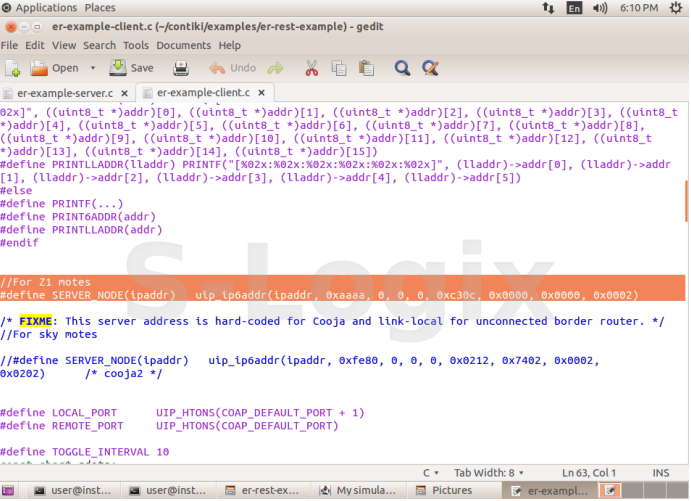Switch to first user@inst... terminal window

pyautogui.click(x=73, y=490)
